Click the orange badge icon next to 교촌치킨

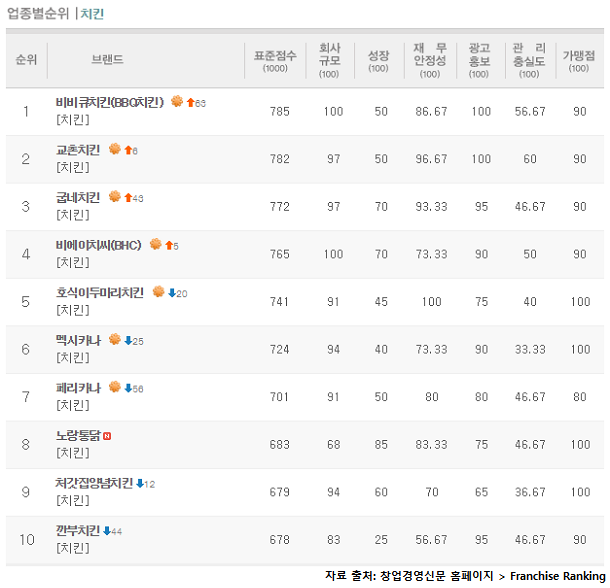click(x=115, y=149)
